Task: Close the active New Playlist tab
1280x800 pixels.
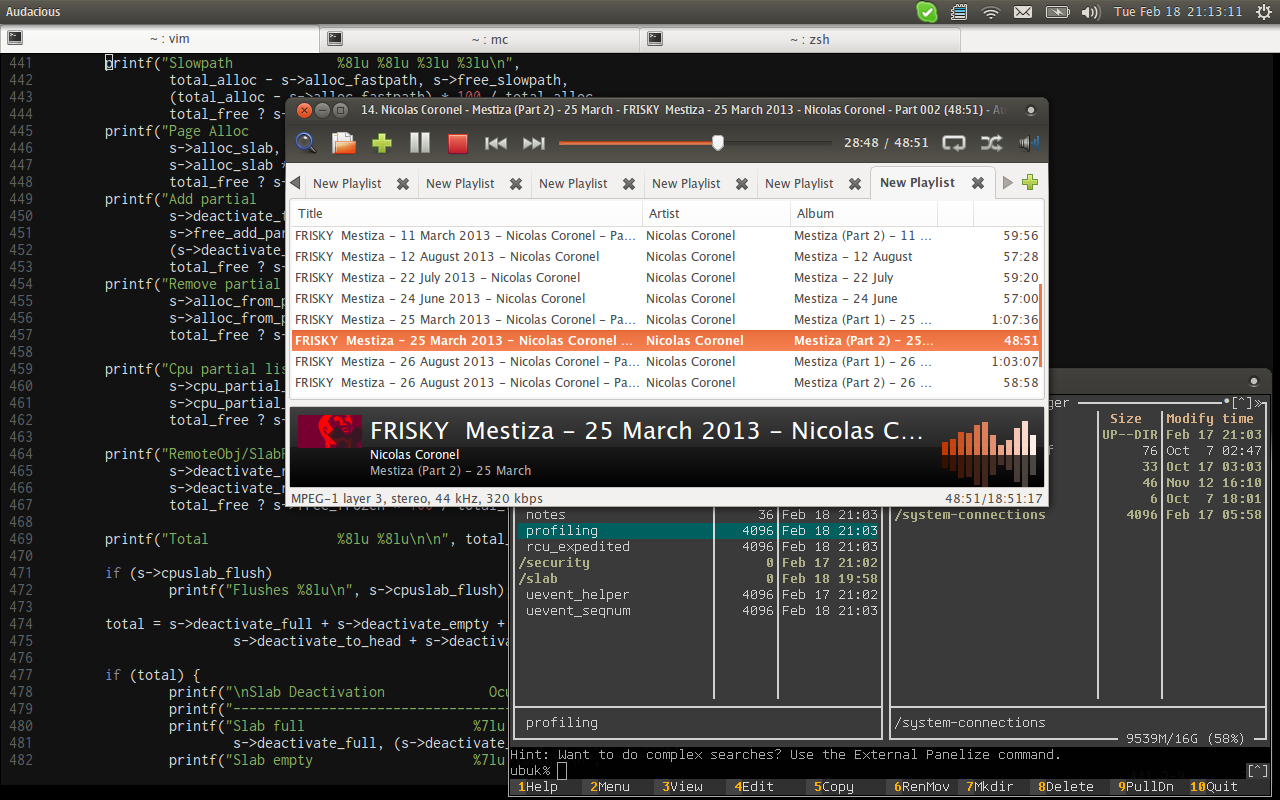Action: (x=978, y=182)
